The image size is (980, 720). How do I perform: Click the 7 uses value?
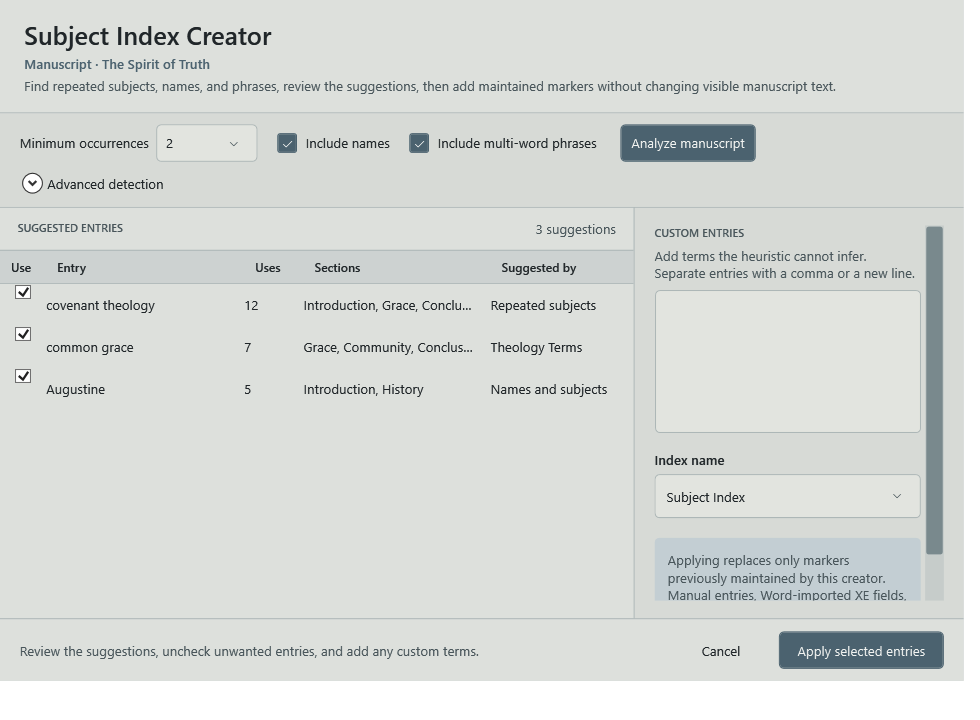click(248, 348)
